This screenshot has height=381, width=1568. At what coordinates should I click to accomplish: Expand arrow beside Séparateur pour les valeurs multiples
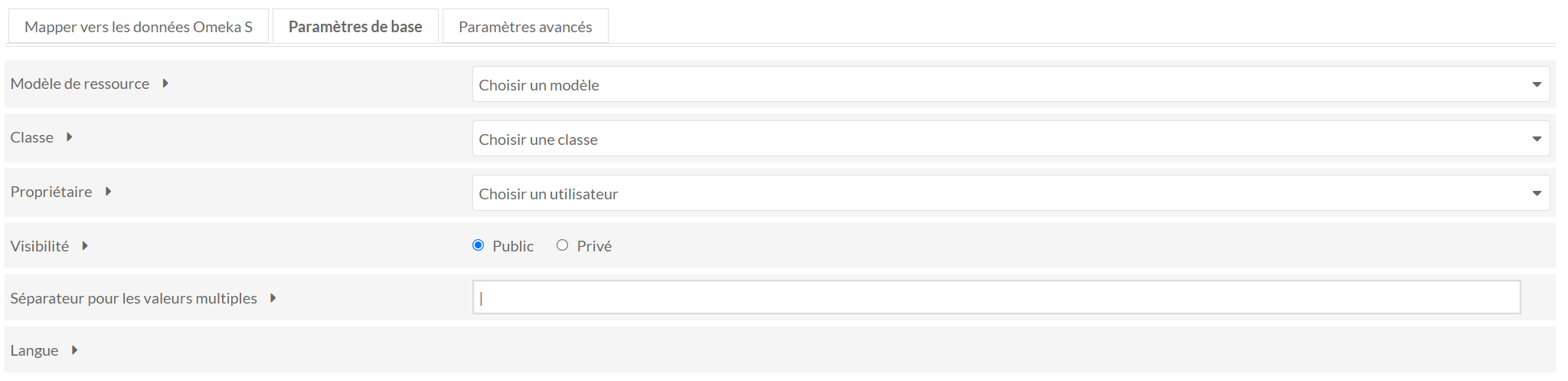coord(273,298)
